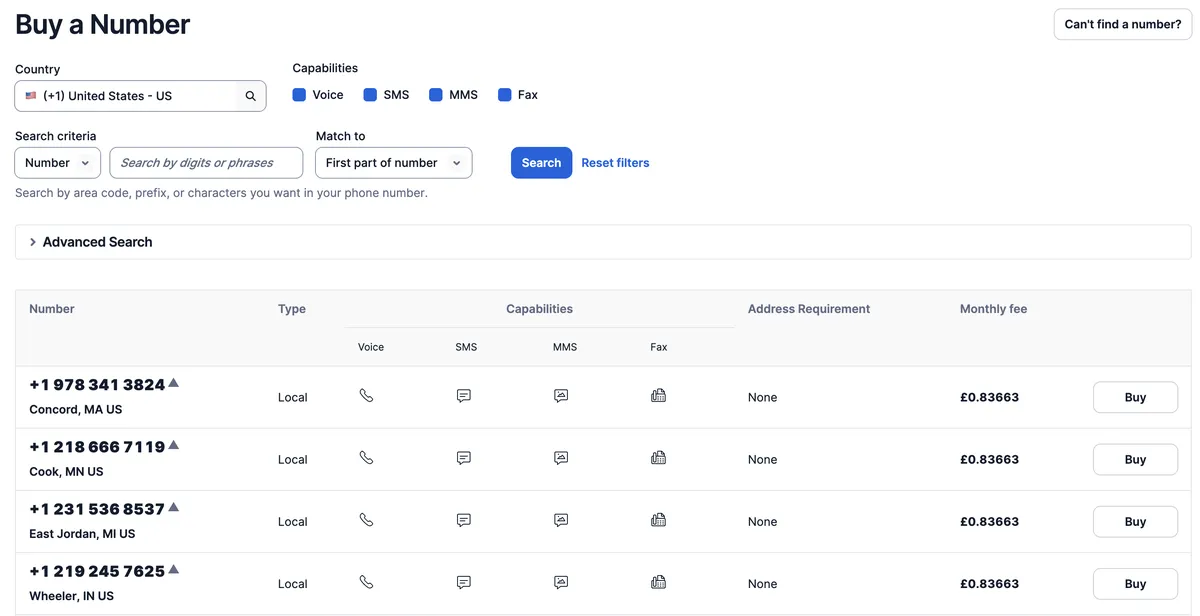Viewport: 1200px width, 616px height.
Task: Click fax icon for Cook, MN number
Action: click(658, 458)
